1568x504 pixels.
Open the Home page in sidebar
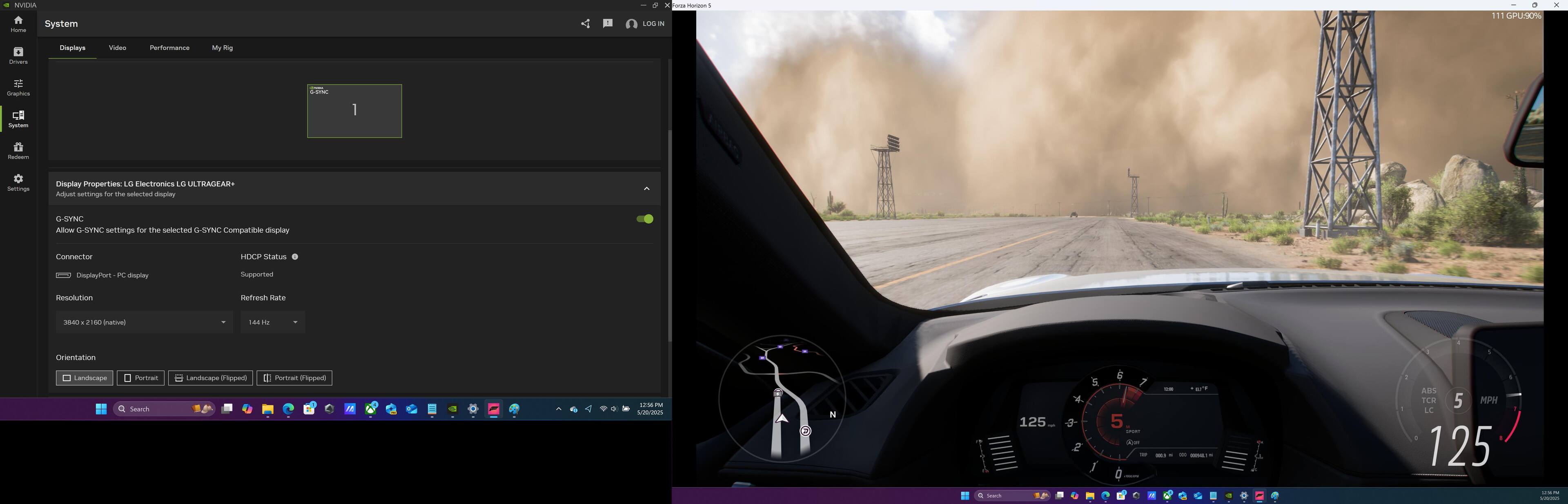(x=18, y=24)
